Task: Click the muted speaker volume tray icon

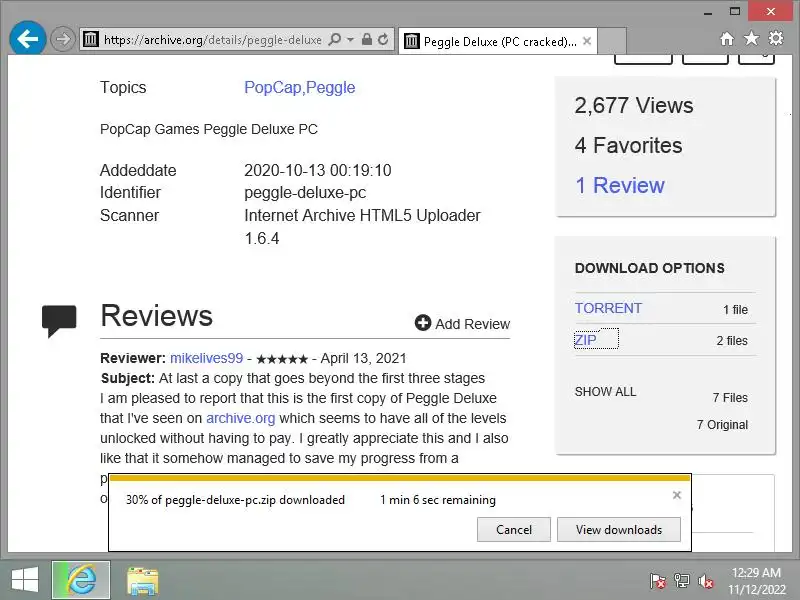Action: tap(706, 581)
